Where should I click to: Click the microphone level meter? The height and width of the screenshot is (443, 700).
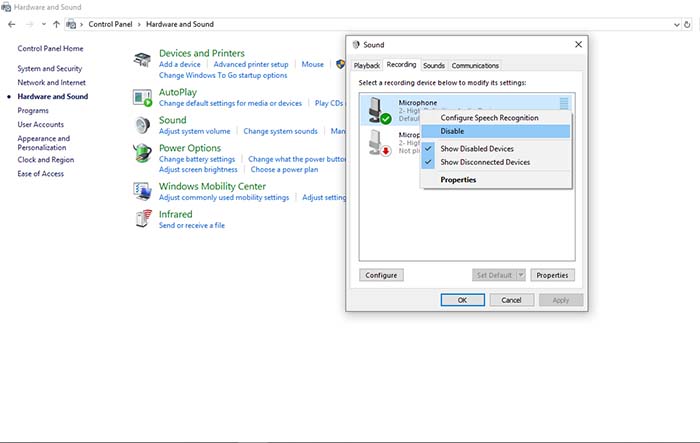564,103
